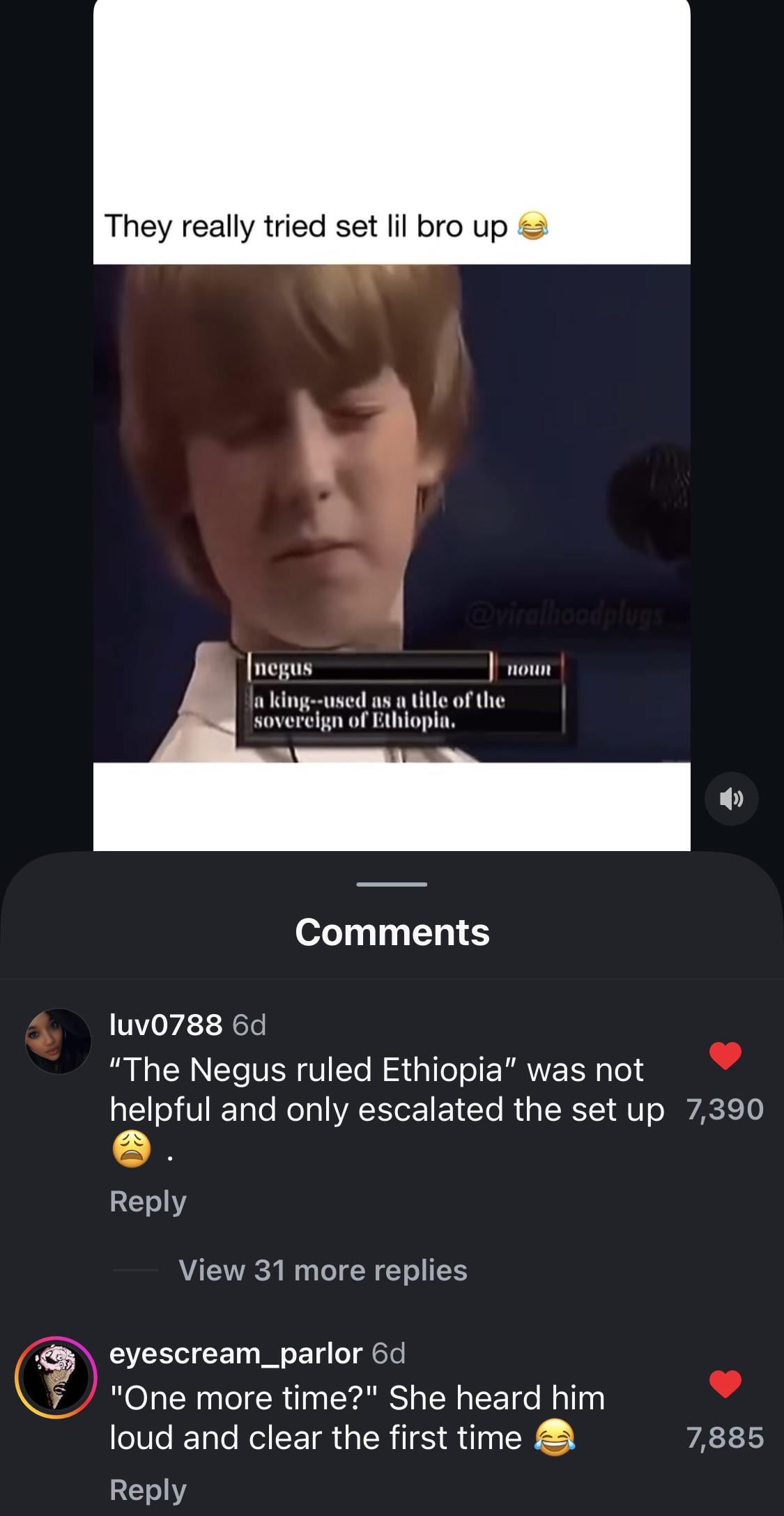
Task: Reply to eyescream_parlor's comment
Action: coord(148,1490)
